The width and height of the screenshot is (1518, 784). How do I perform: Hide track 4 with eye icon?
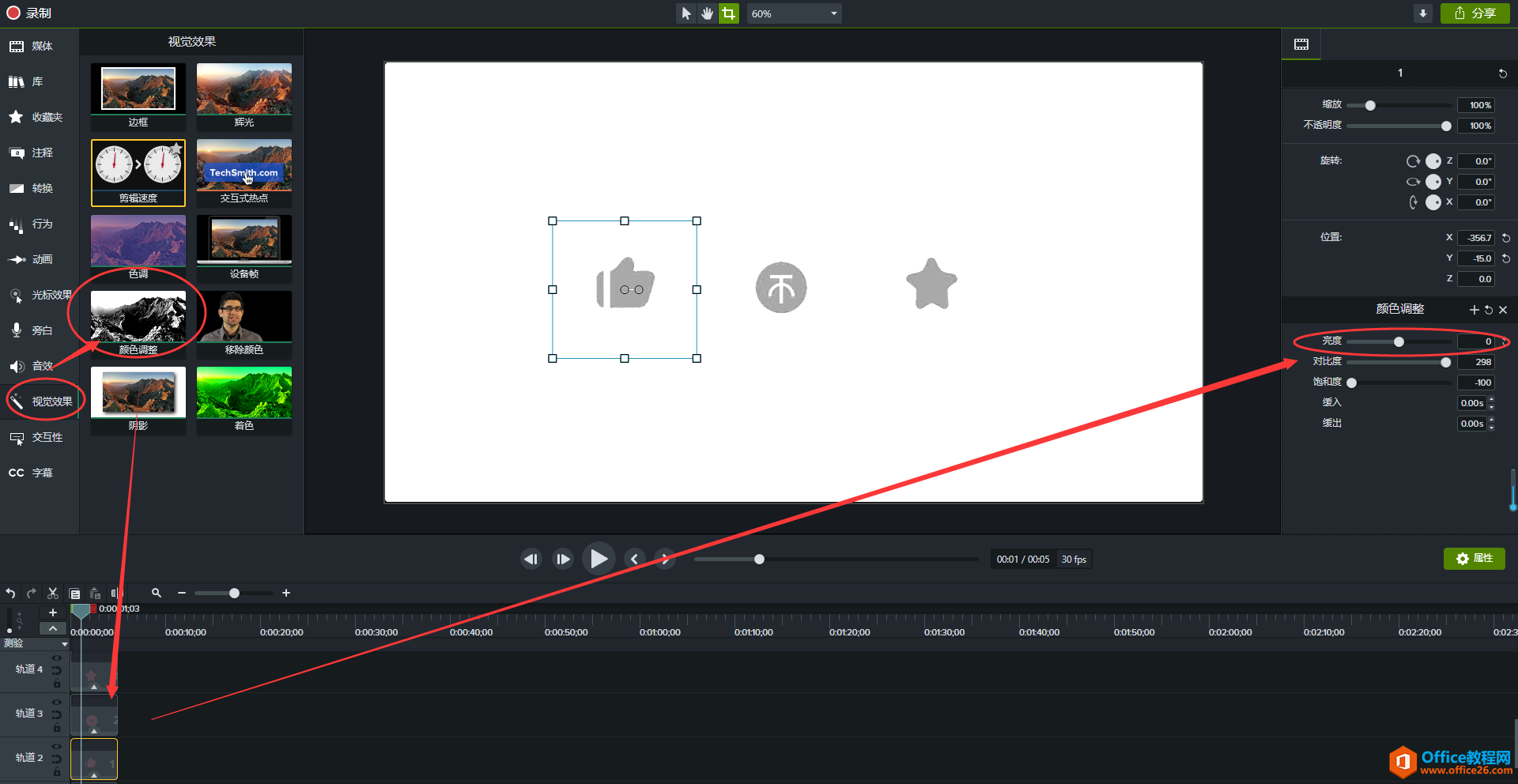point(56,658)
